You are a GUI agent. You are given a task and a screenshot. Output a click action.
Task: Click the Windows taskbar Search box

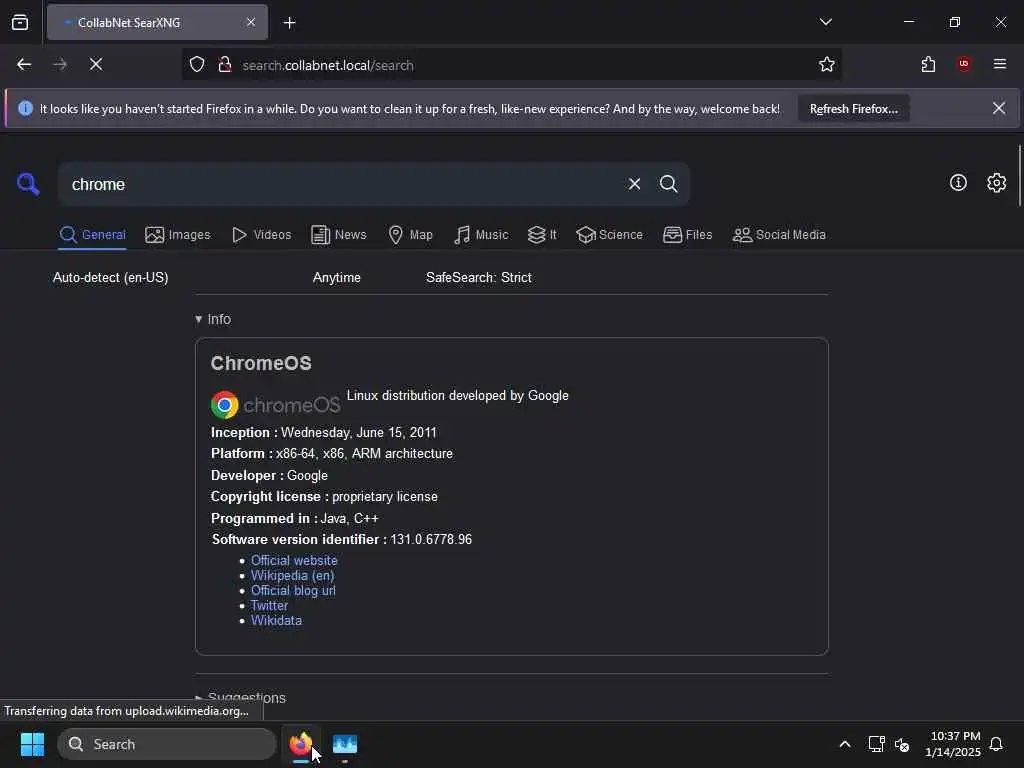click(x=167, y=744)
